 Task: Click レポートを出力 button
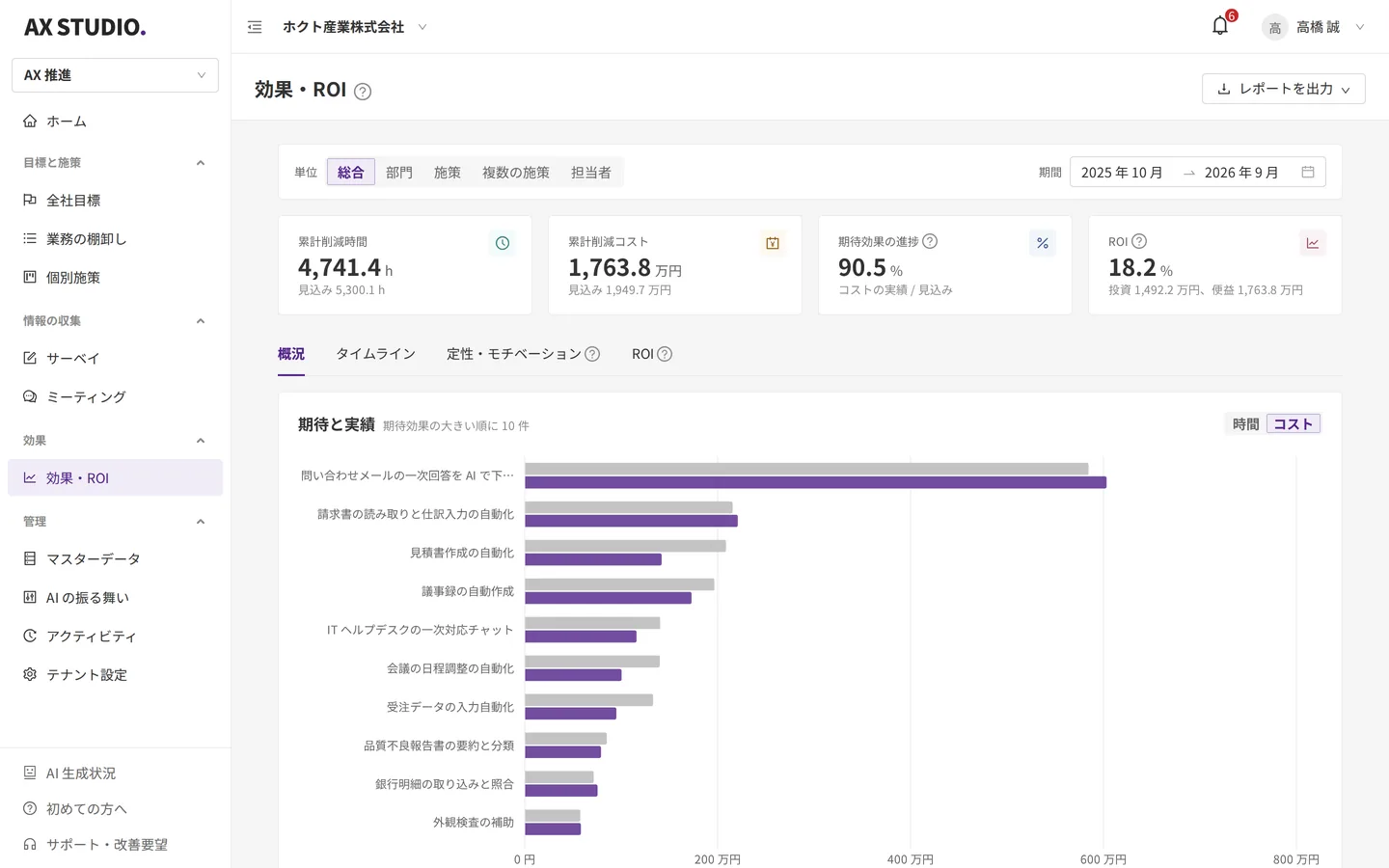pyautogui.click(x=1283, y=89)
